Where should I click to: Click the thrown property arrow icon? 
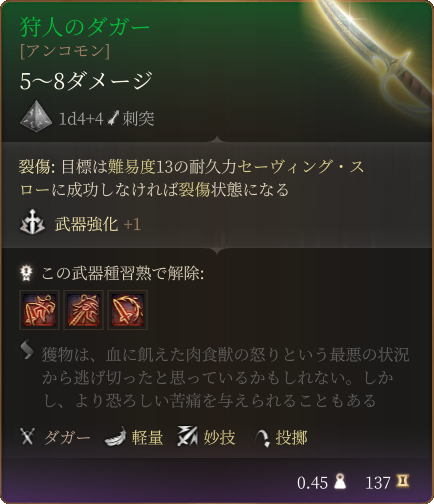point(263,437)
